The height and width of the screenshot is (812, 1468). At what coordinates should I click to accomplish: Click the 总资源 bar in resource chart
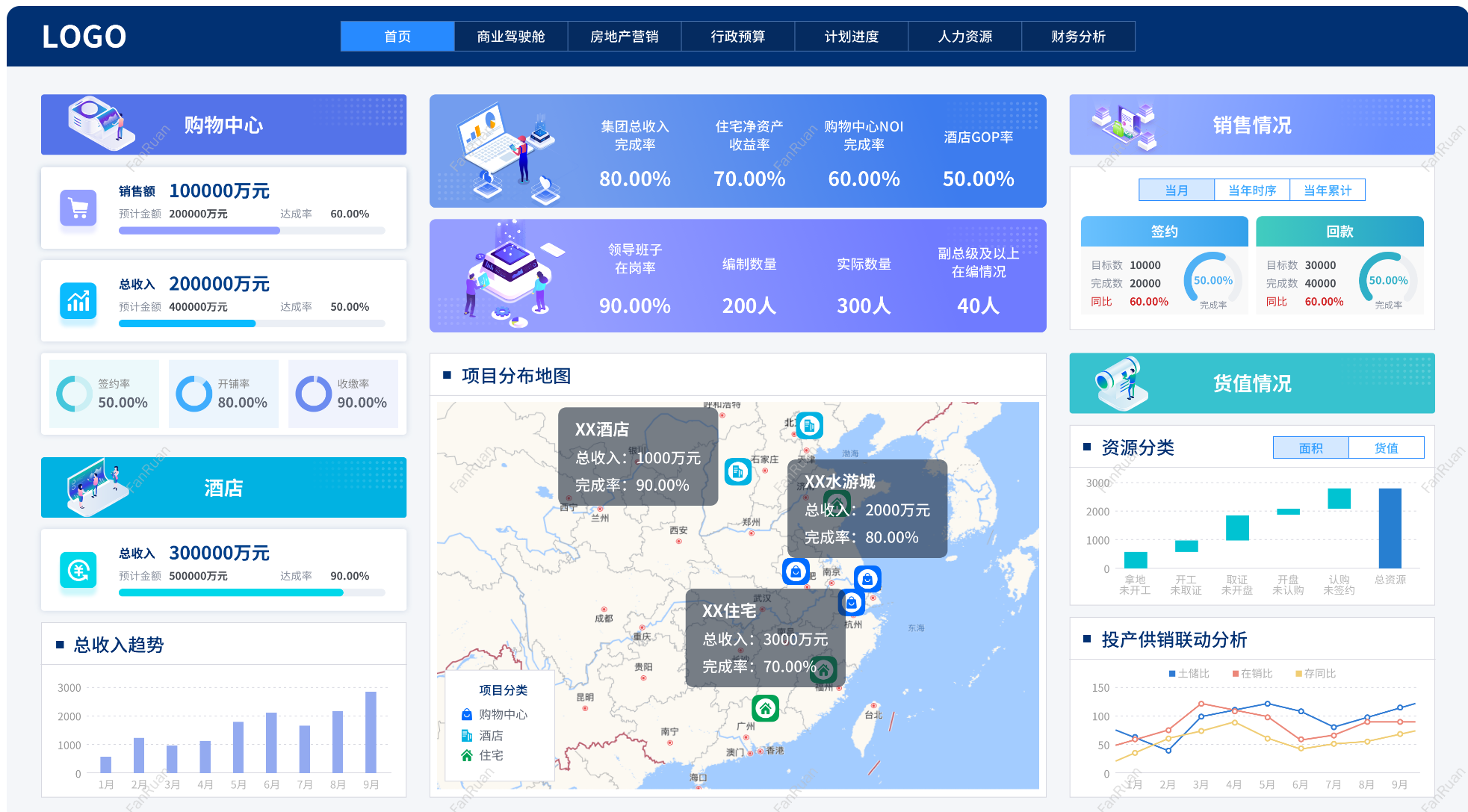click(1390, 528)
